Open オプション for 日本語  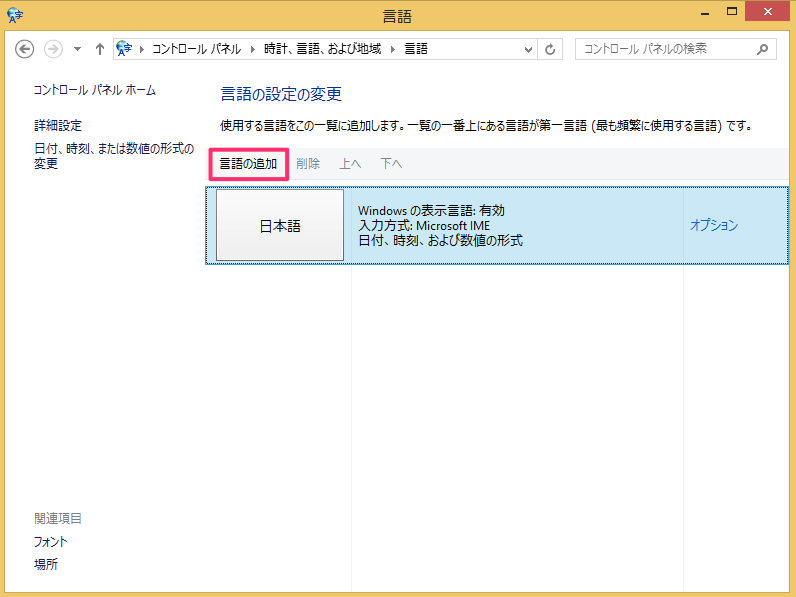(x=713, y=226)
